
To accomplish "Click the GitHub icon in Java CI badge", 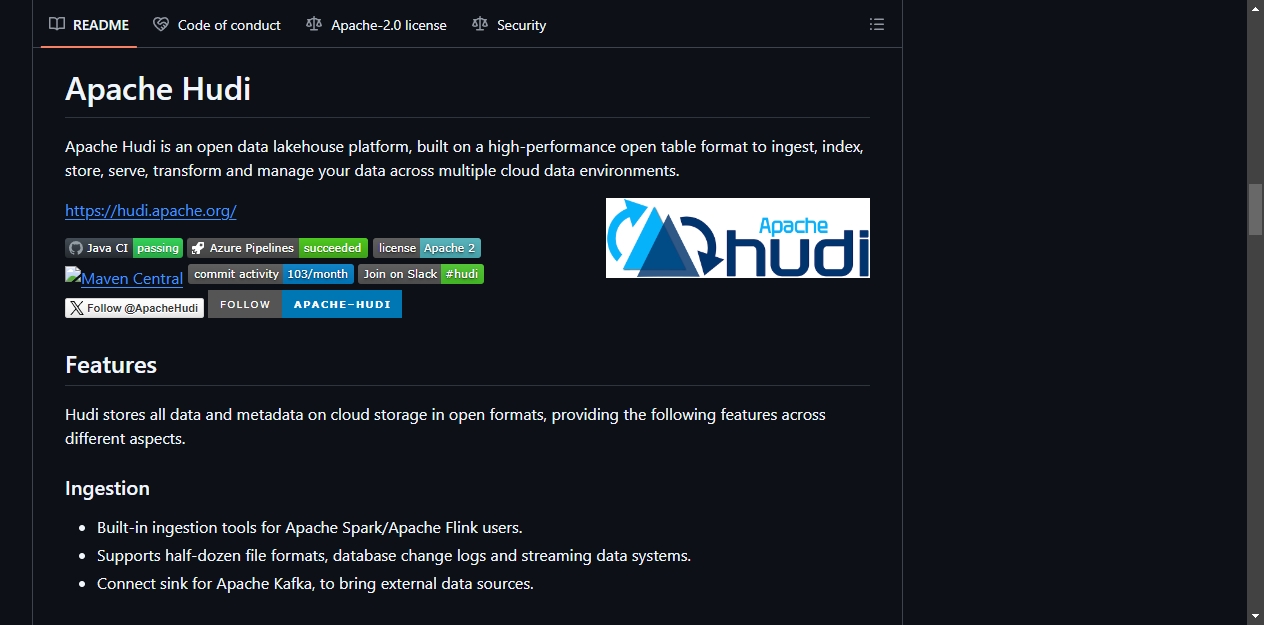I will (76, 248).
